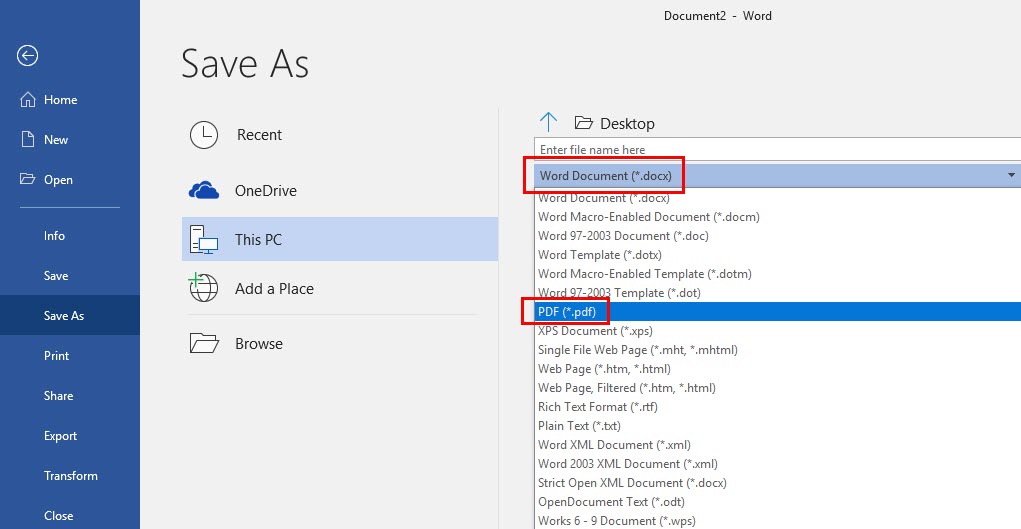This screenshot has height=529, width=1021.
Task: Choose Word Macro-Enabled Document (*.docm)
Action: pos(777,217)
